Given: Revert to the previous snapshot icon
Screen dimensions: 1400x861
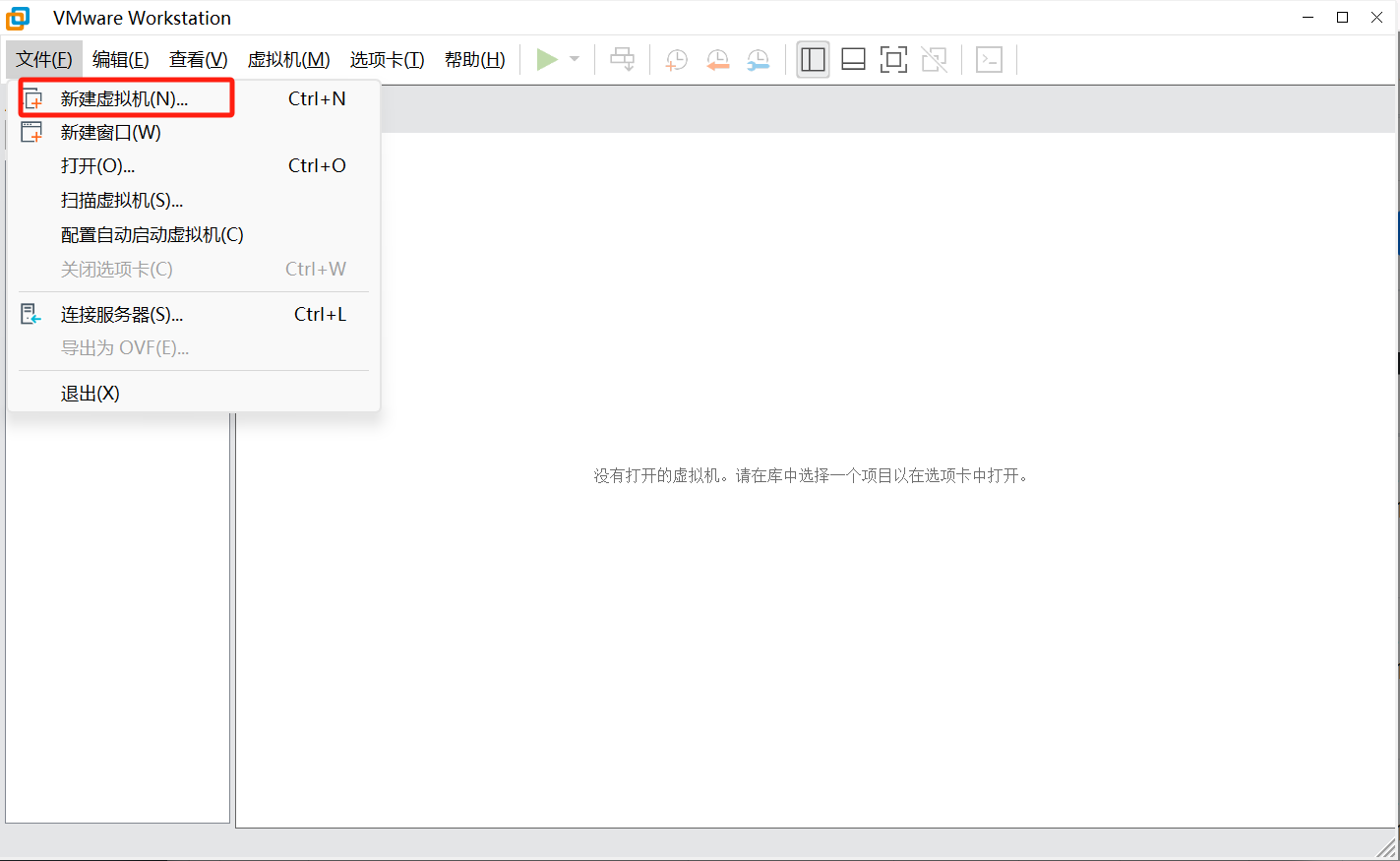Looking at the screenshot, I should click(x=718, y=60).
